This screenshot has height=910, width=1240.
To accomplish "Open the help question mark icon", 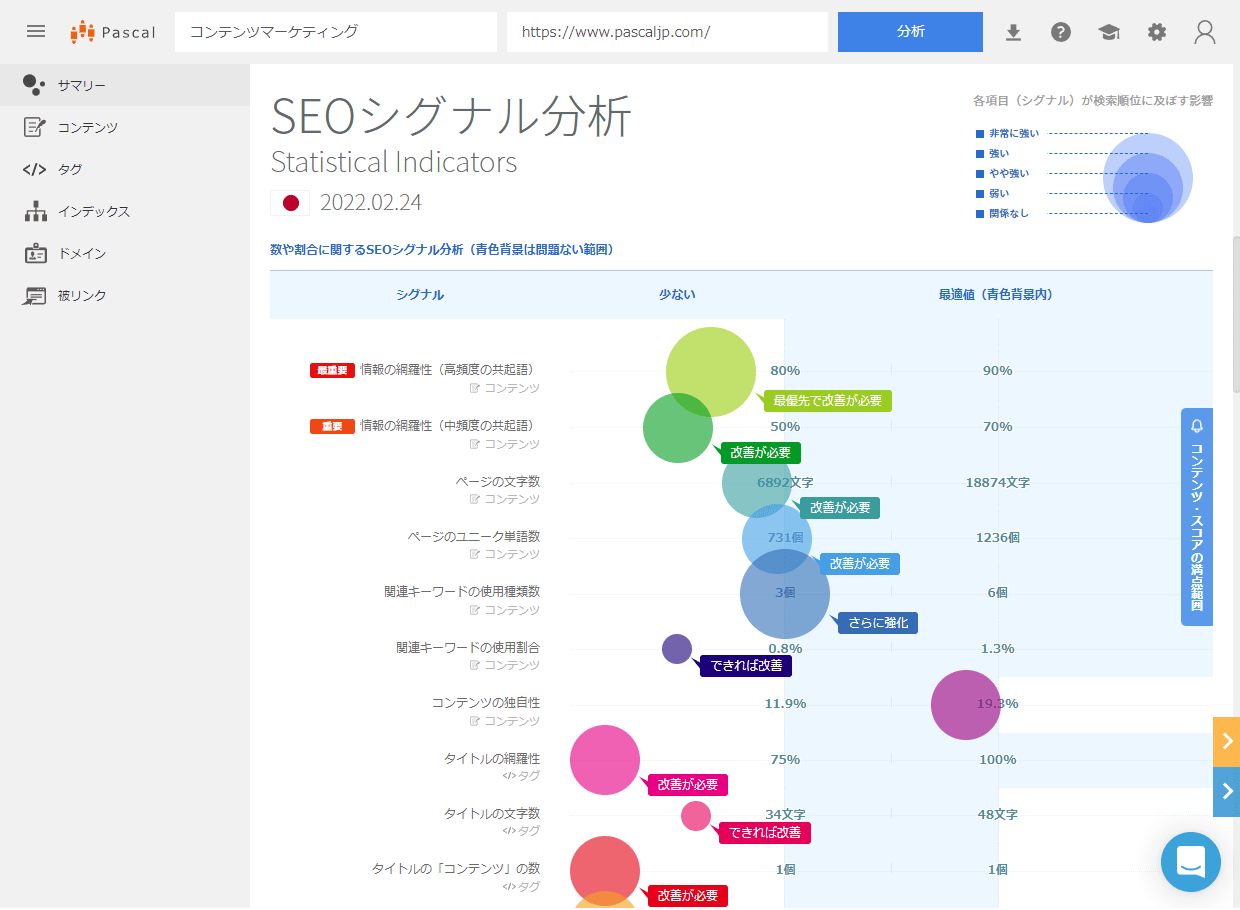I will [1061, 32].
